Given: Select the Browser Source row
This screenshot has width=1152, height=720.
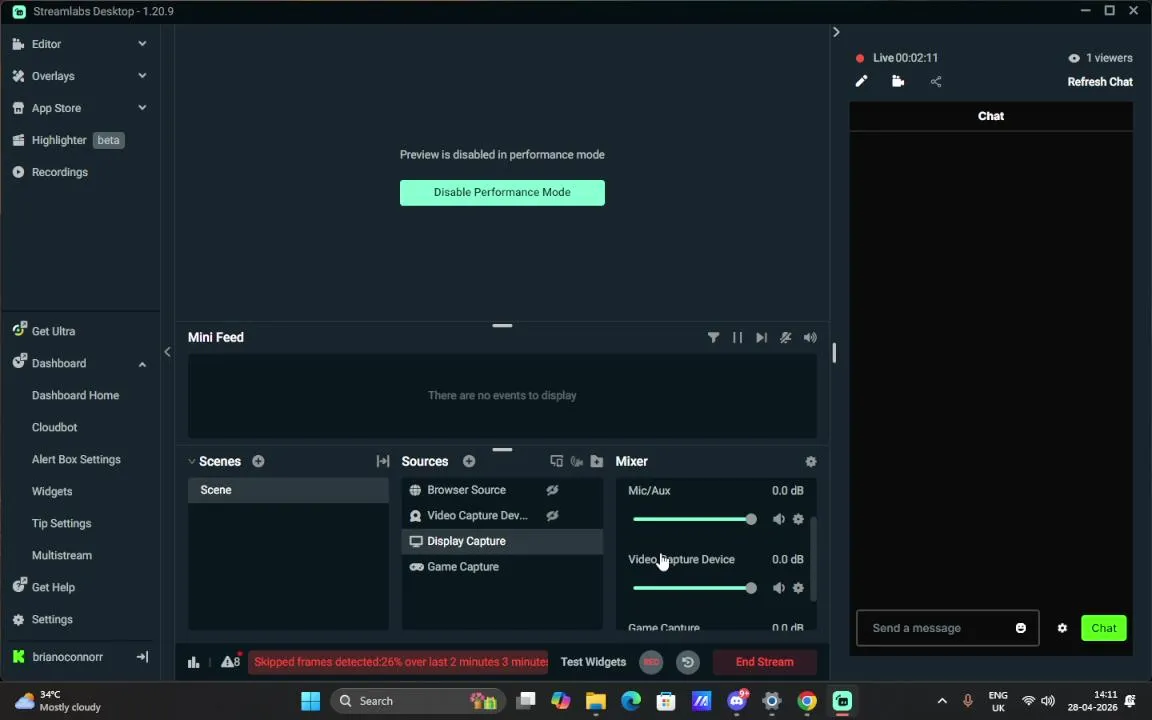Looking at the screenshot, I should click(502, 490).
